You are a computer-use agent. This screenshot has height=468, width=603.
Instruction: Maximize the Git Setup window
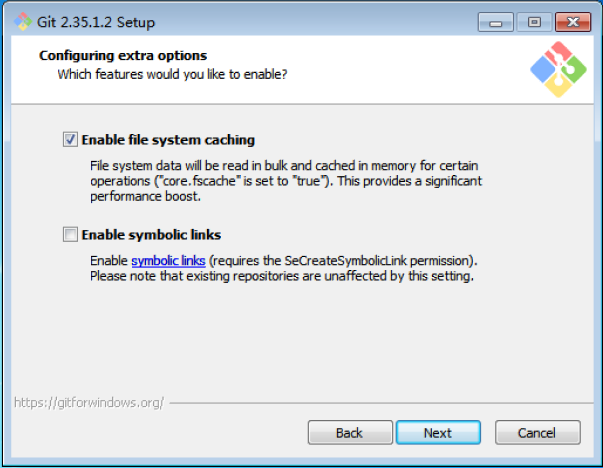click(x=534, y=22)
